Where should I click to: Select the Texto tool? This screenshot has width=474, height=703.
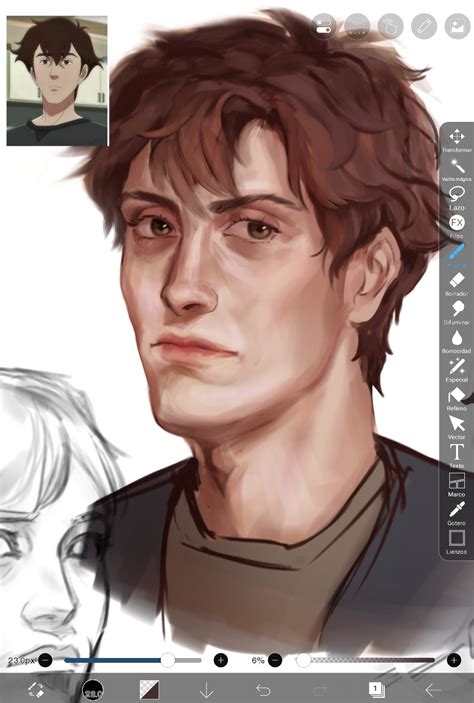[457, 456]
